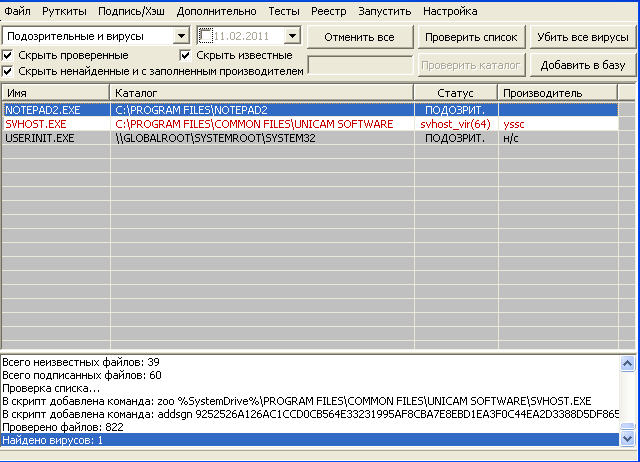Viewport: 640px width, 462px height.
Task: Enable the date filter checkbox 11.02.2011
Action: coord(205,36)
